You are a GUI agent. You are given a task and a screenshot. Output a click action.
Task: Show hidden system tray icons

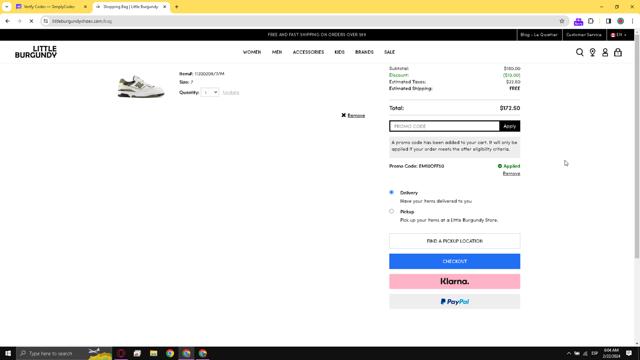569,353
